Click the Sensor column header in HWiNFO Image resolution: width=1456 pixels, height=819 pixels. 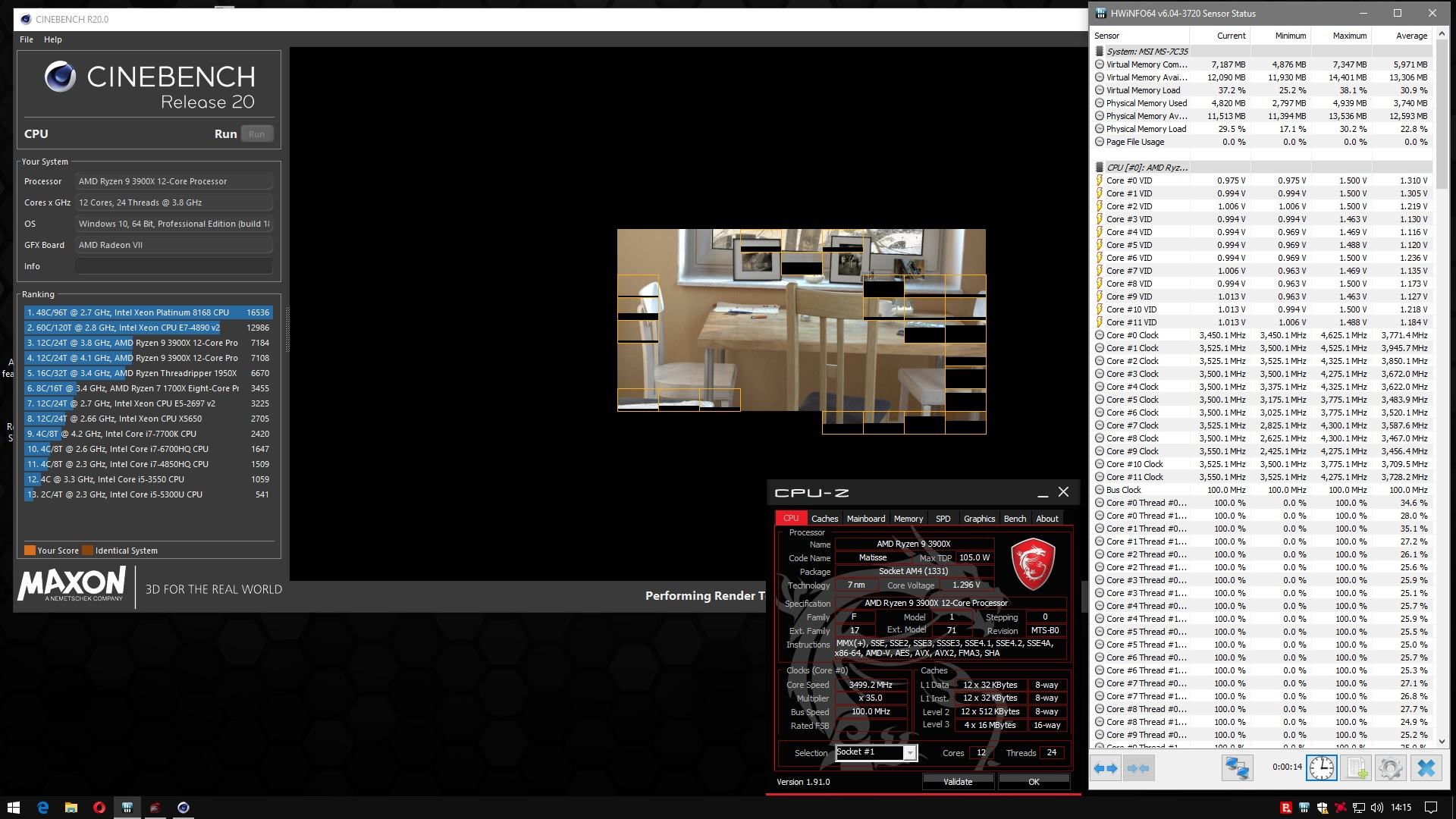tap(1140, 36)
